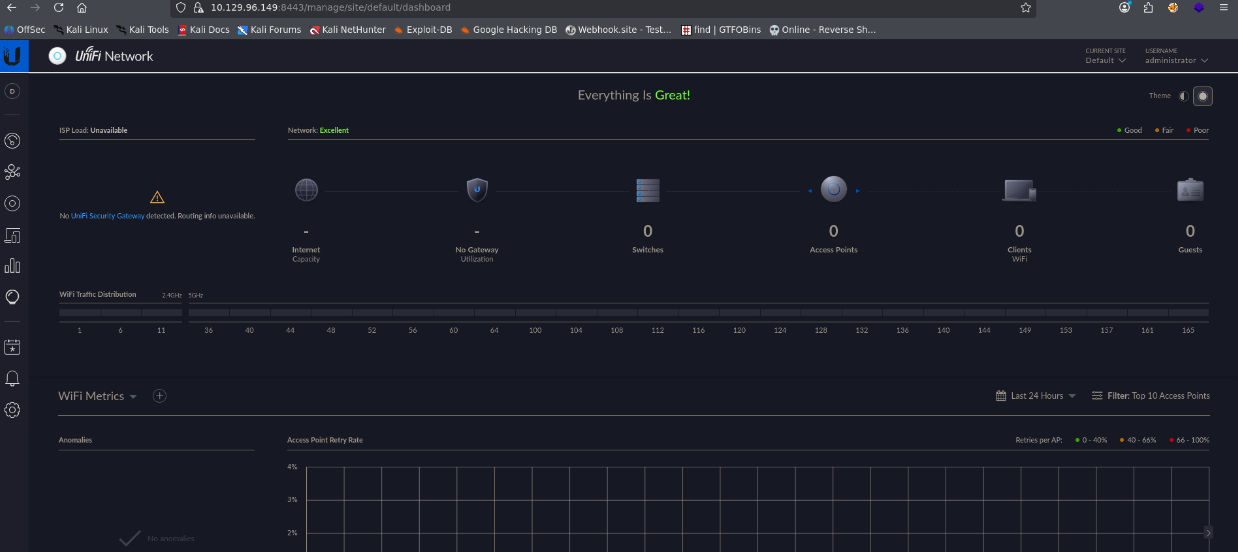Open the Events calendar sidebar icon
Image resolution: width=1238 pixels, height=552 pixels.
[x=12, y=348]
